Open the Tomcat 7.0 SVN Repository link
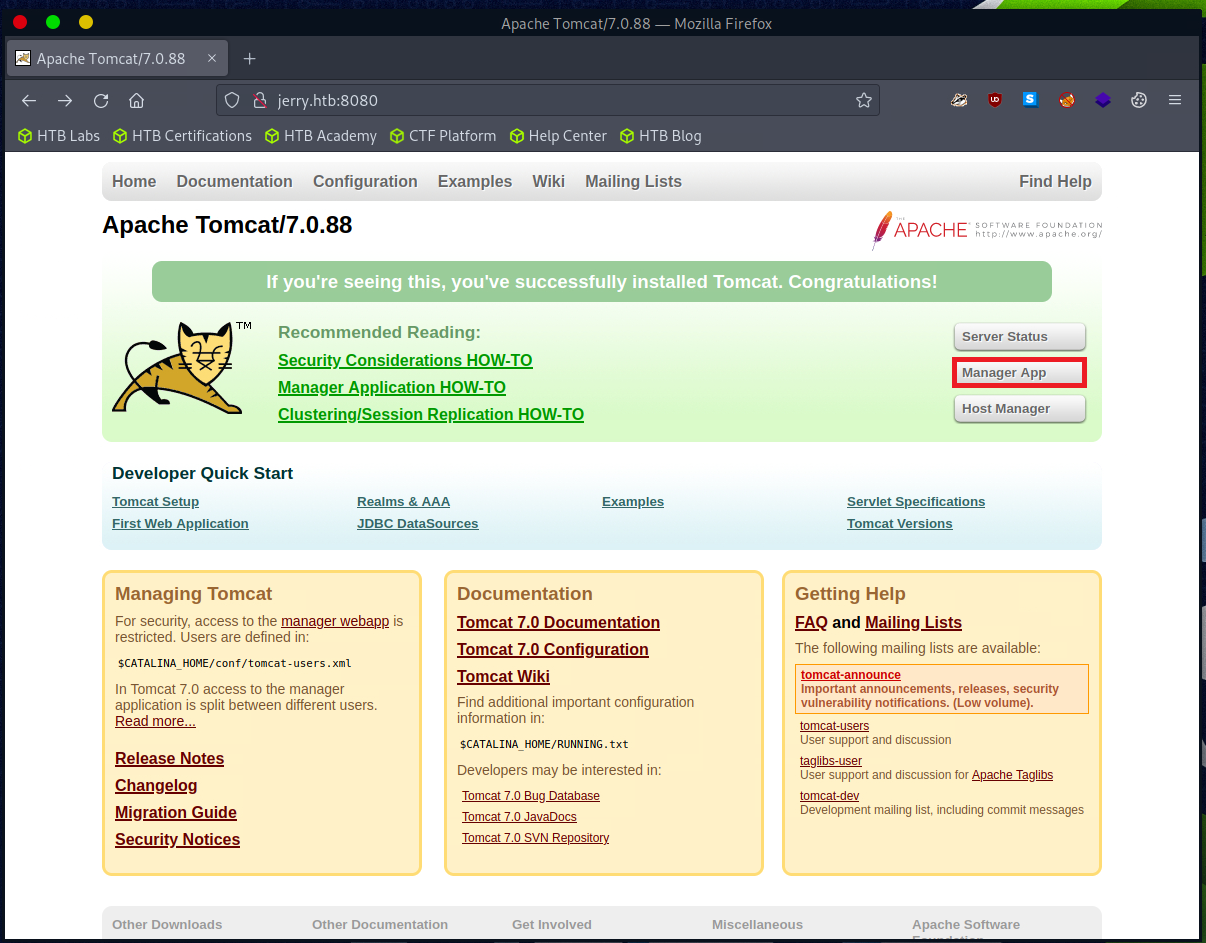 point(535,838)
